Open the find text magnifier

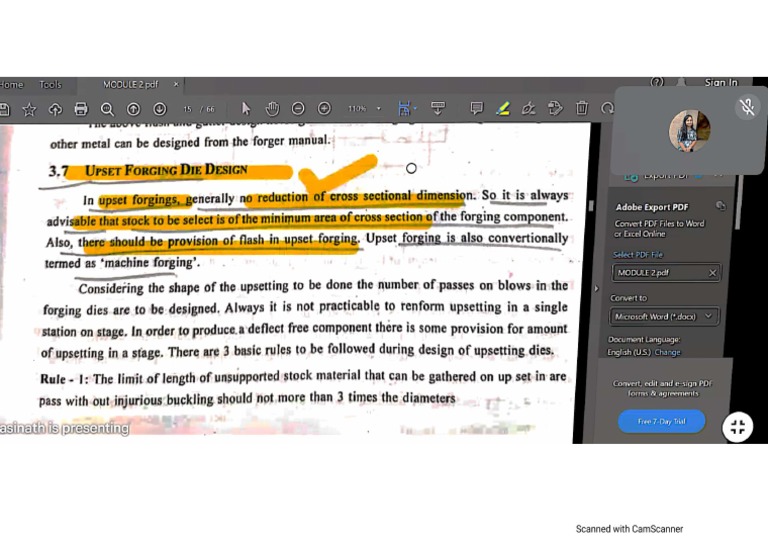click(107, 109)
